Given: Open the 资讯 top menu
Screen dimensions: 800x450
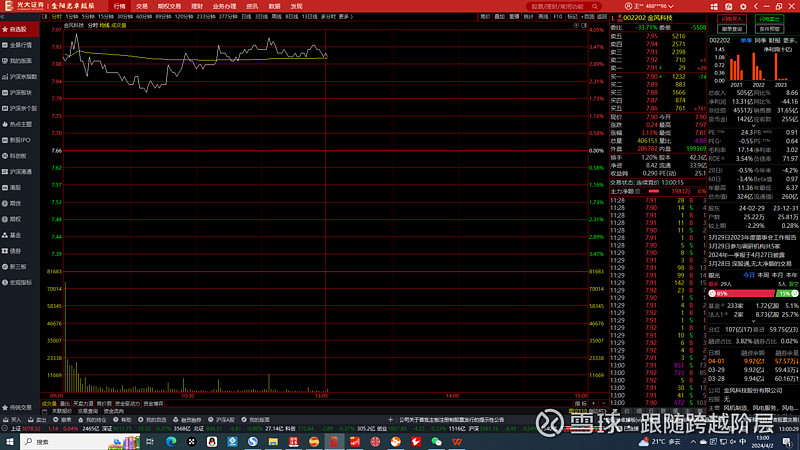Looking at the screenshot, I should 252,7.
